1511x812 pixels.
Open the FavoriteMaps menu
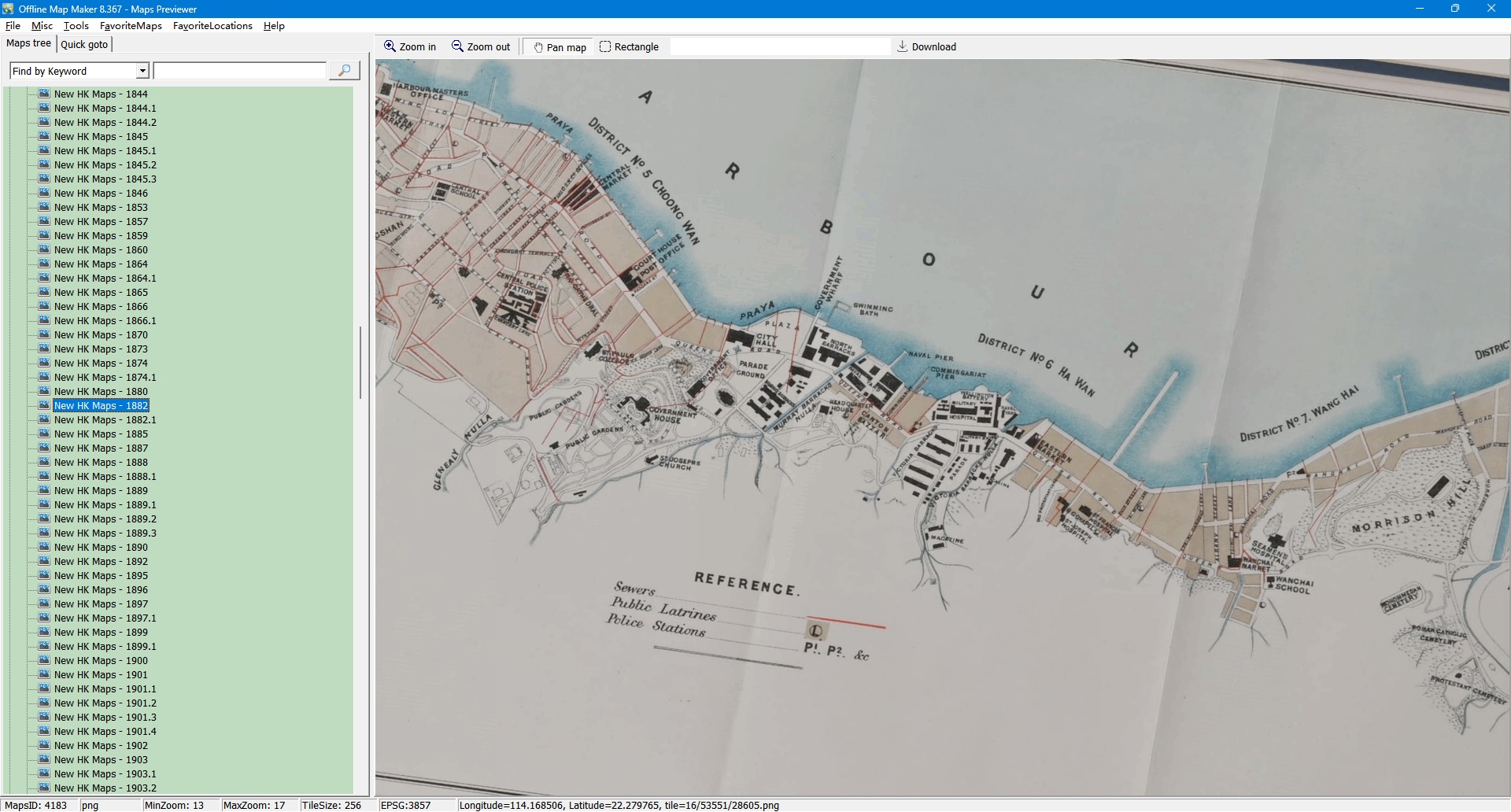point(131,26)
